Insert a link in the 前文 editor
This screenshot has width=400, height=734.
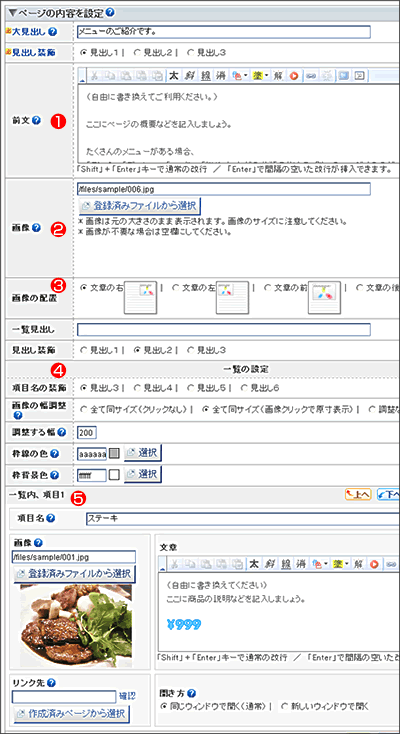[x=310, y=76]
